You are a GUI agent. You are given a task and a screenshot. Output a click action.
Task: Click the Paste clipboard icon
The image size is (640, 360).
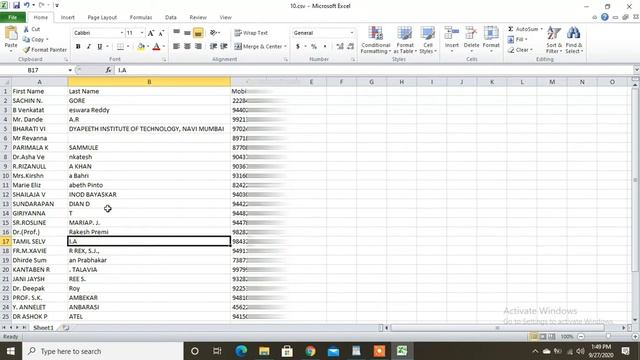(x=11, y=33)
